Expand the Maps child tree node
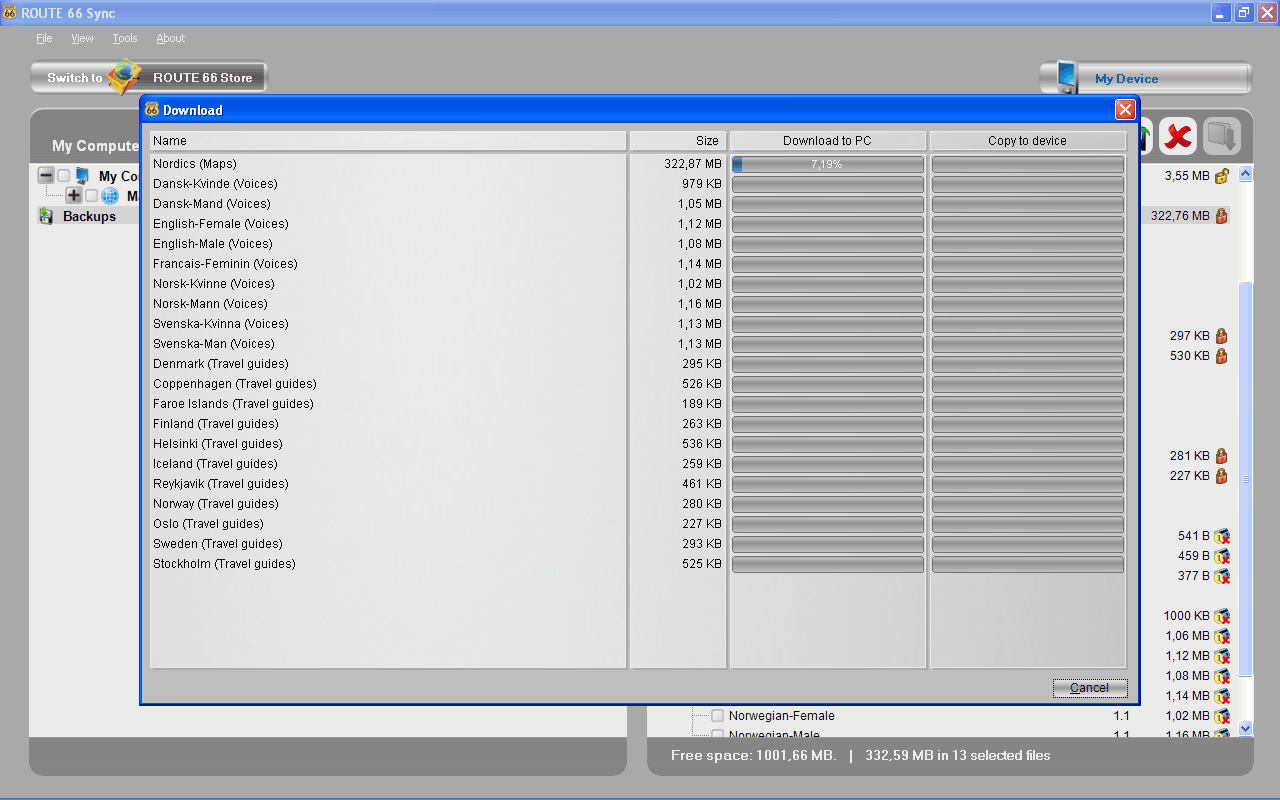Screen dimensions: 1280x800 tap(74, 196)
